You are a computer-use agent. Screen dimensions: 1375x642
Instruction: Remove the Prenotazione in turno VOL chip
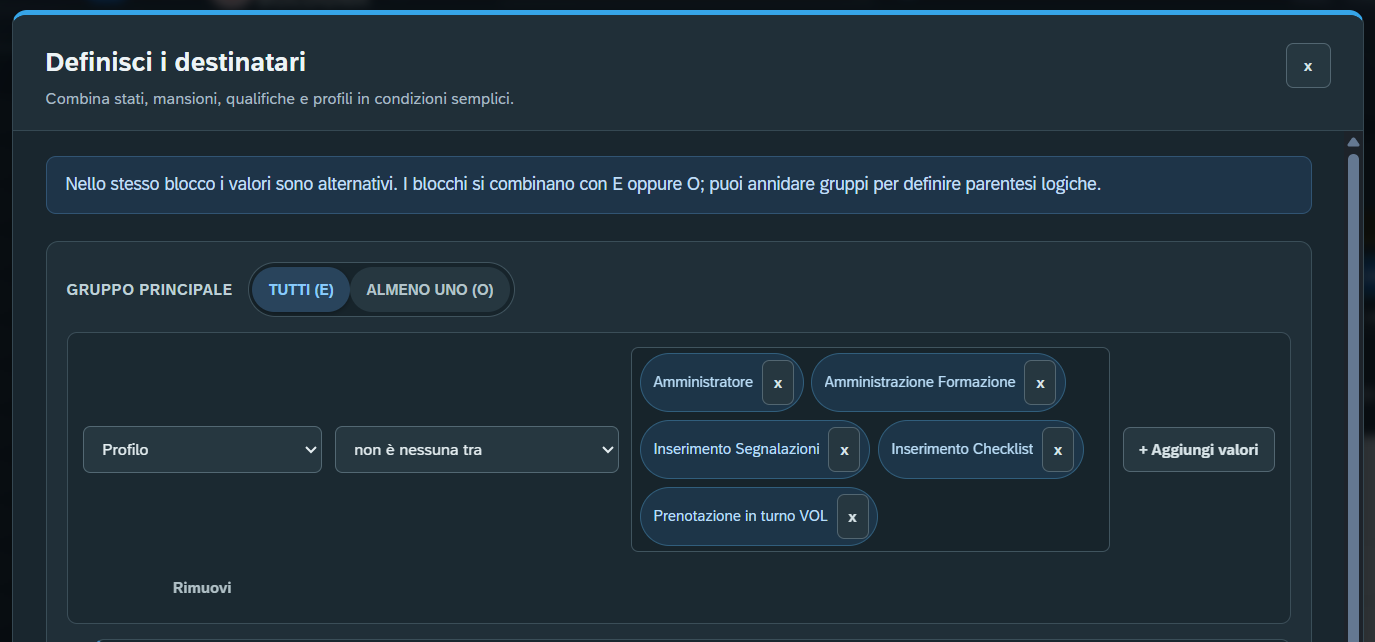852,517
